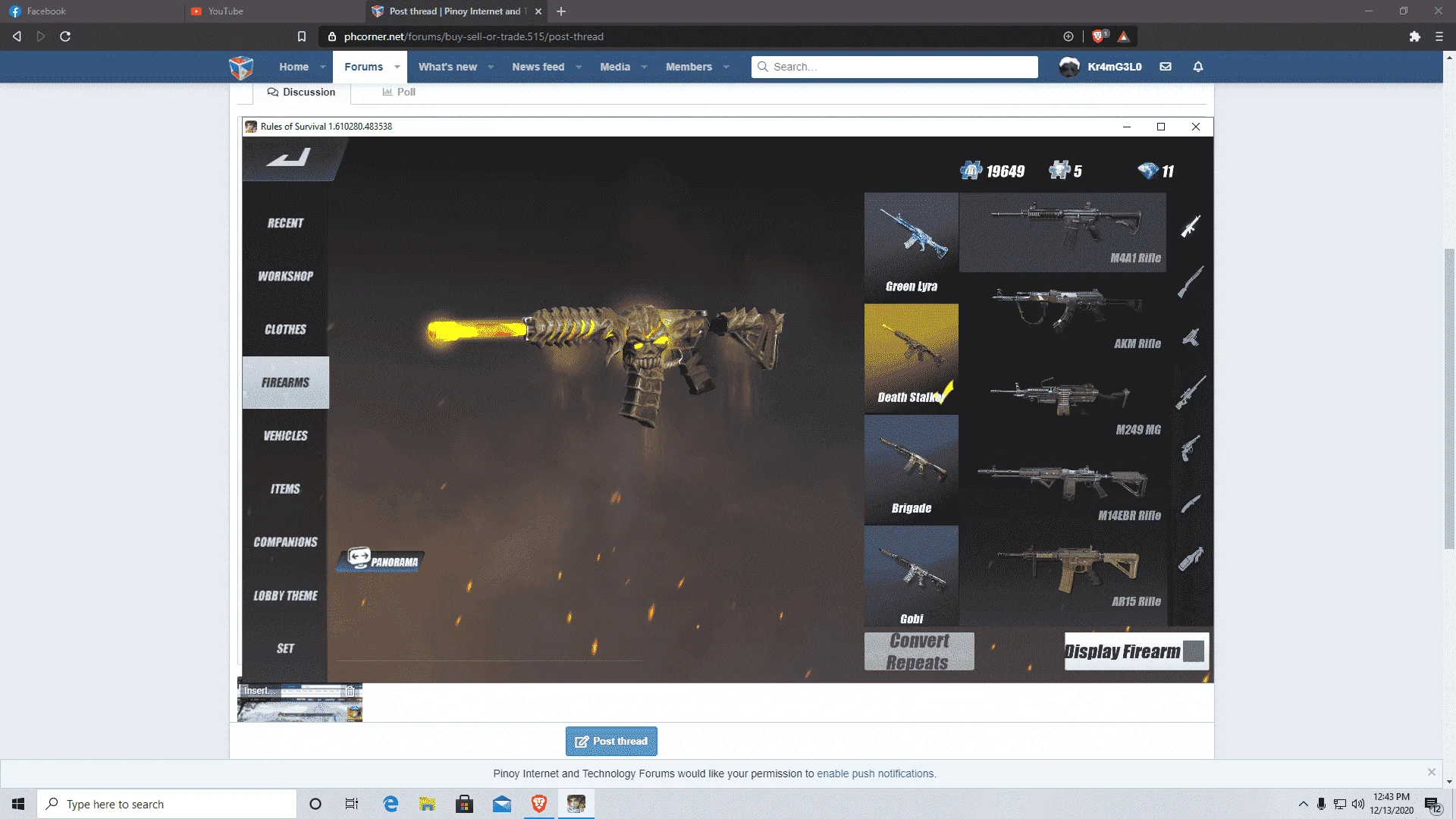
Task: Click the PHCorner forum logo
Action: 241,67
